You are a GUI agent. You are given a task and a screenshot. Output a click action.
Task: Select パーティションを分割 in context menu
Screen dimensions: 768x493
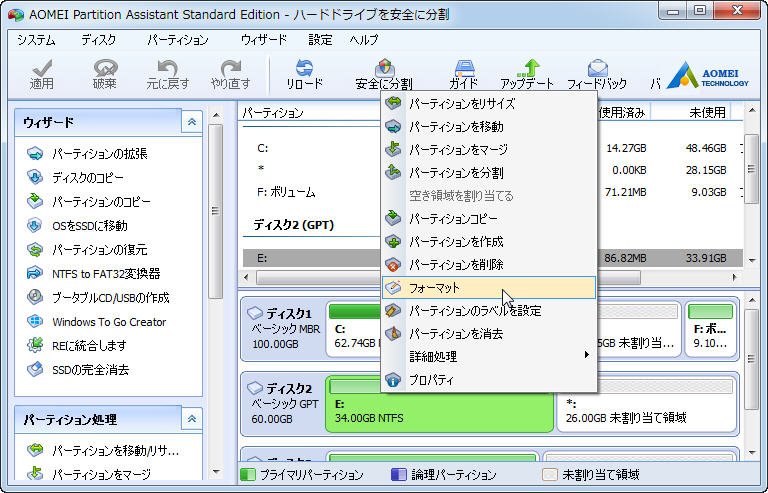[489, 173]
